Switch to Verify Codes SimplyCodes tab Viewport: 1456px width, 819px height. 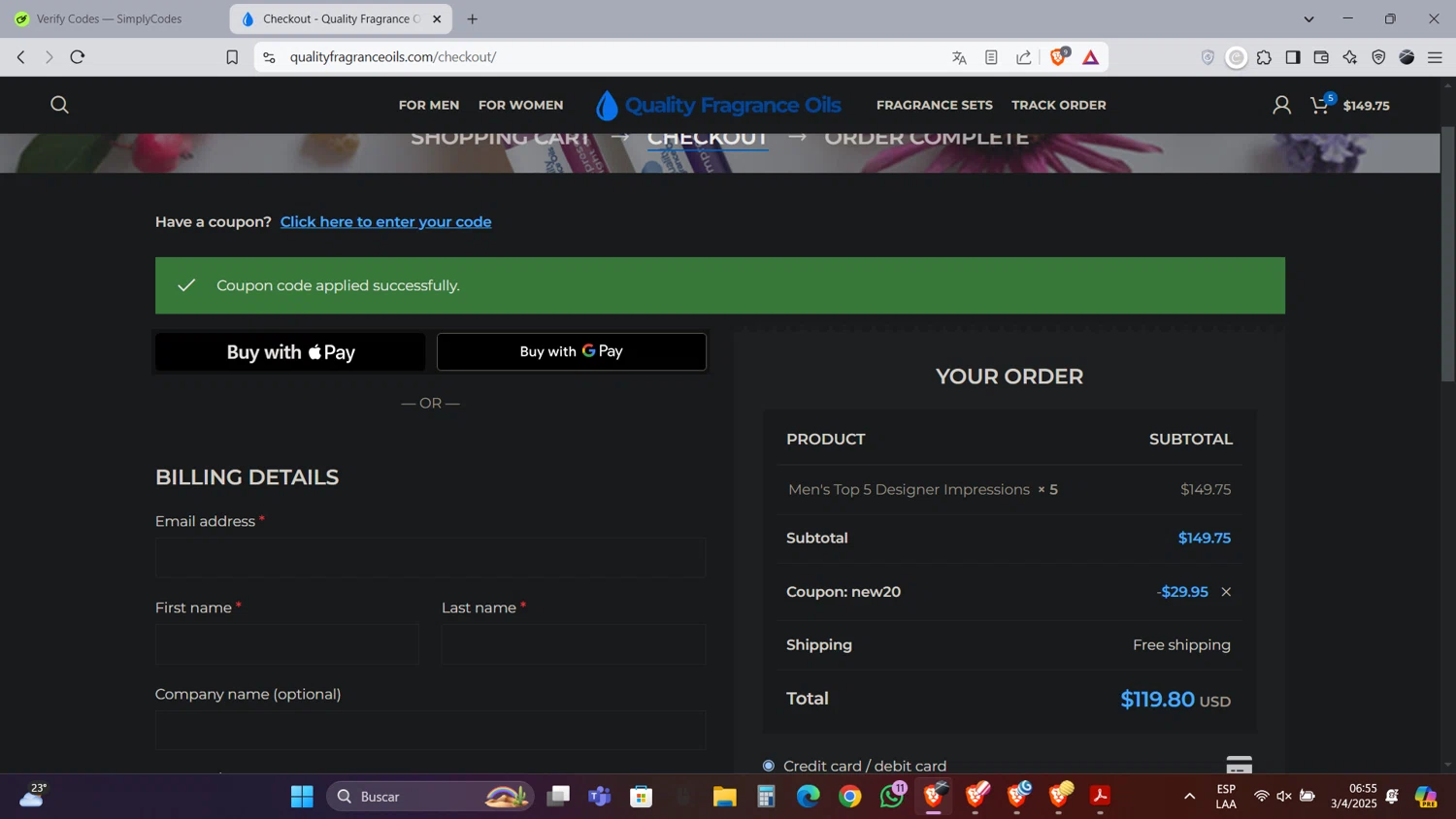click(x=110, y=18)
